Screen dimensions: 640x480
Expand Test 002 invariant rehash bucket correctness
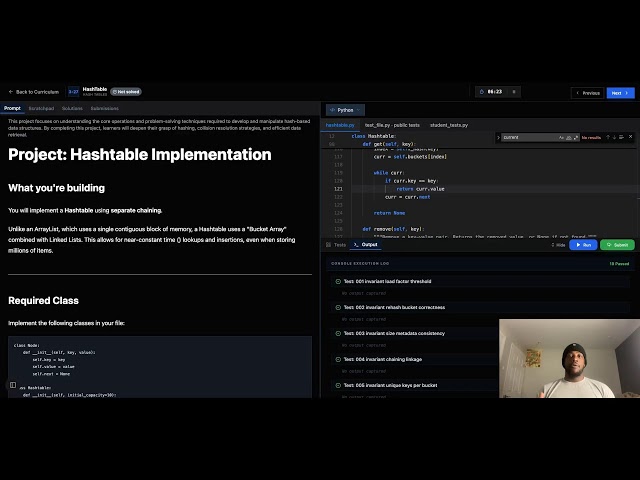(480, 307)
